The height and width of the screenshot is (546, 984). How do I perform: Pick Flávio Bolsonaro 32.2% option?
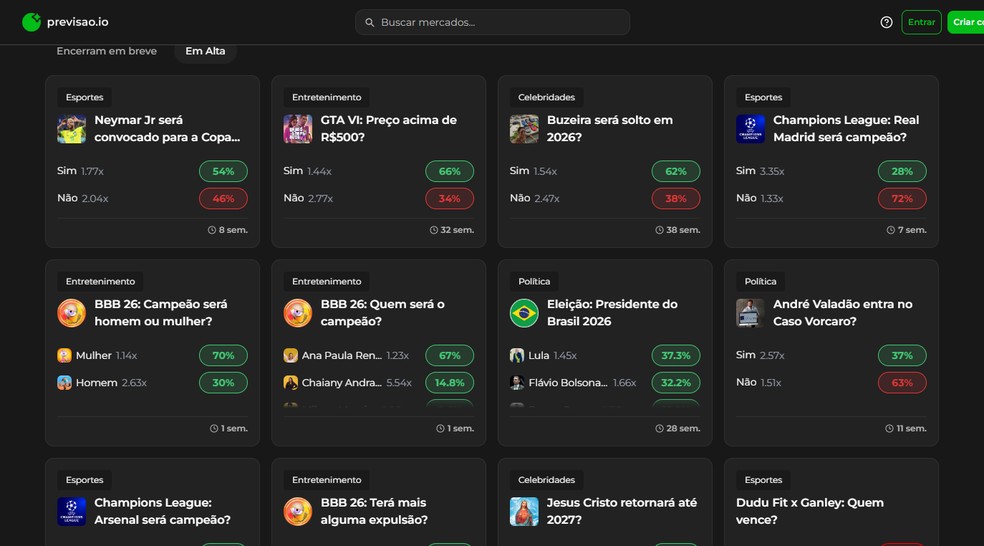(676, 382)
